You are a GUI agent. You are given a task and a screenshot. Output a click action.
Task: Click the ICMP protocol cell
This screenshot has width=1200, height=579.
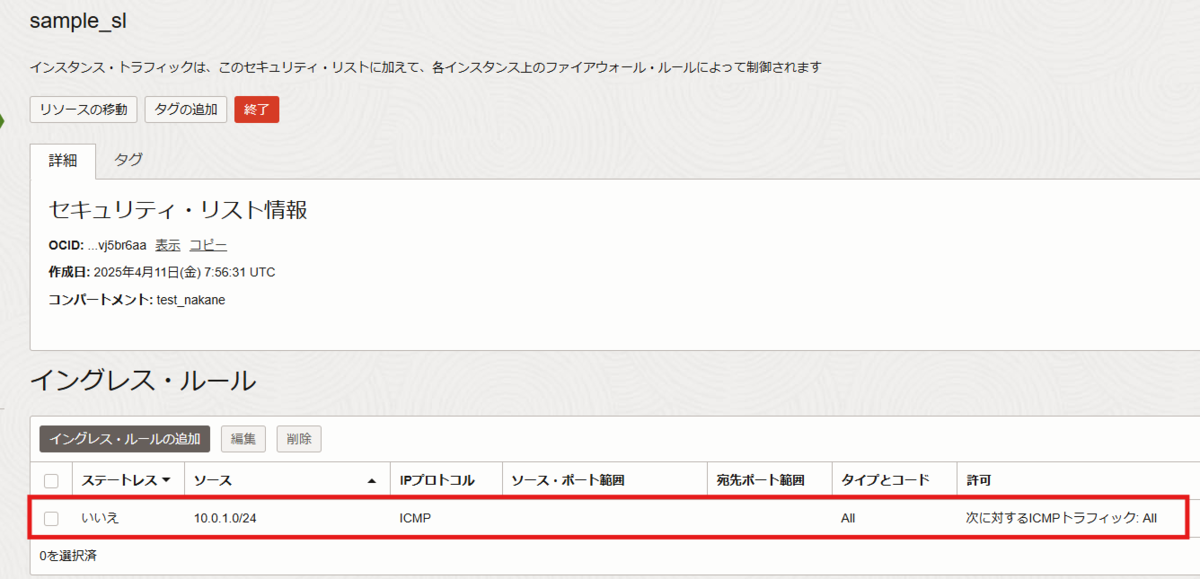click(415, 518)
